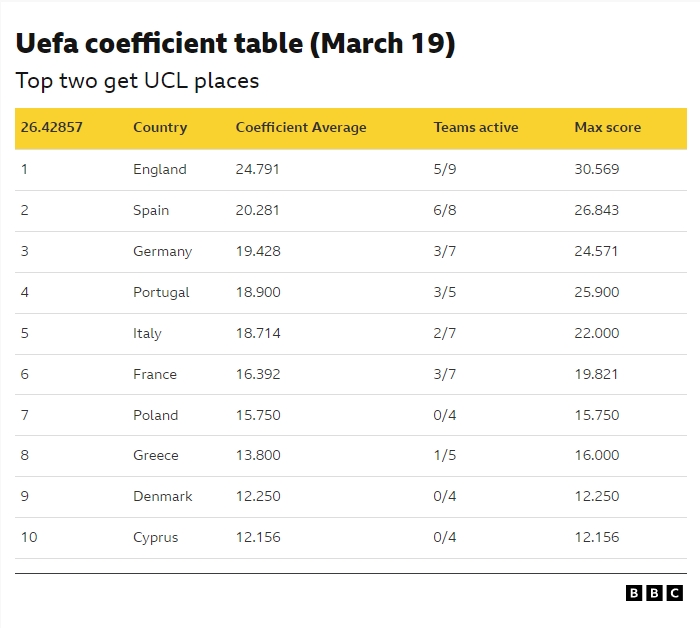Select the England row country name

click(160, 170)
